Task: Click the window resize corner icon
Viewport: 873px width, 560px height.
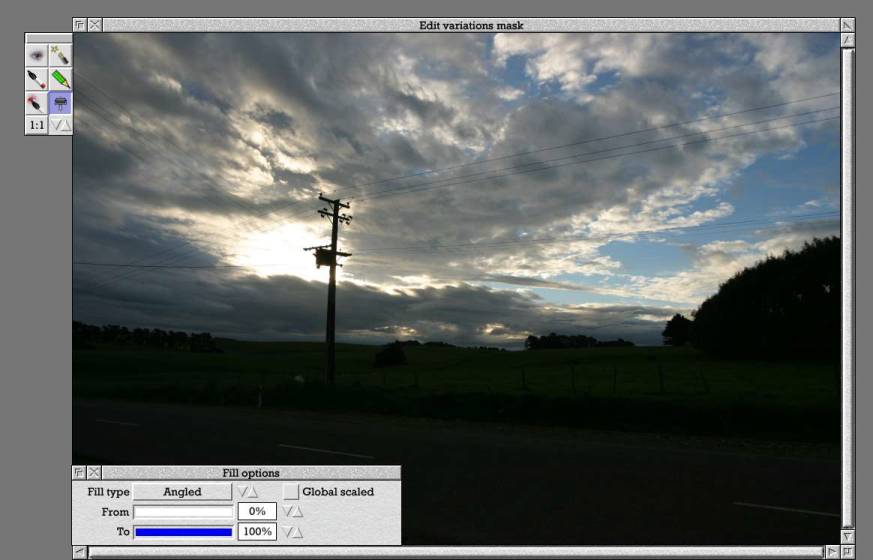Action: (x=847, y=552)
